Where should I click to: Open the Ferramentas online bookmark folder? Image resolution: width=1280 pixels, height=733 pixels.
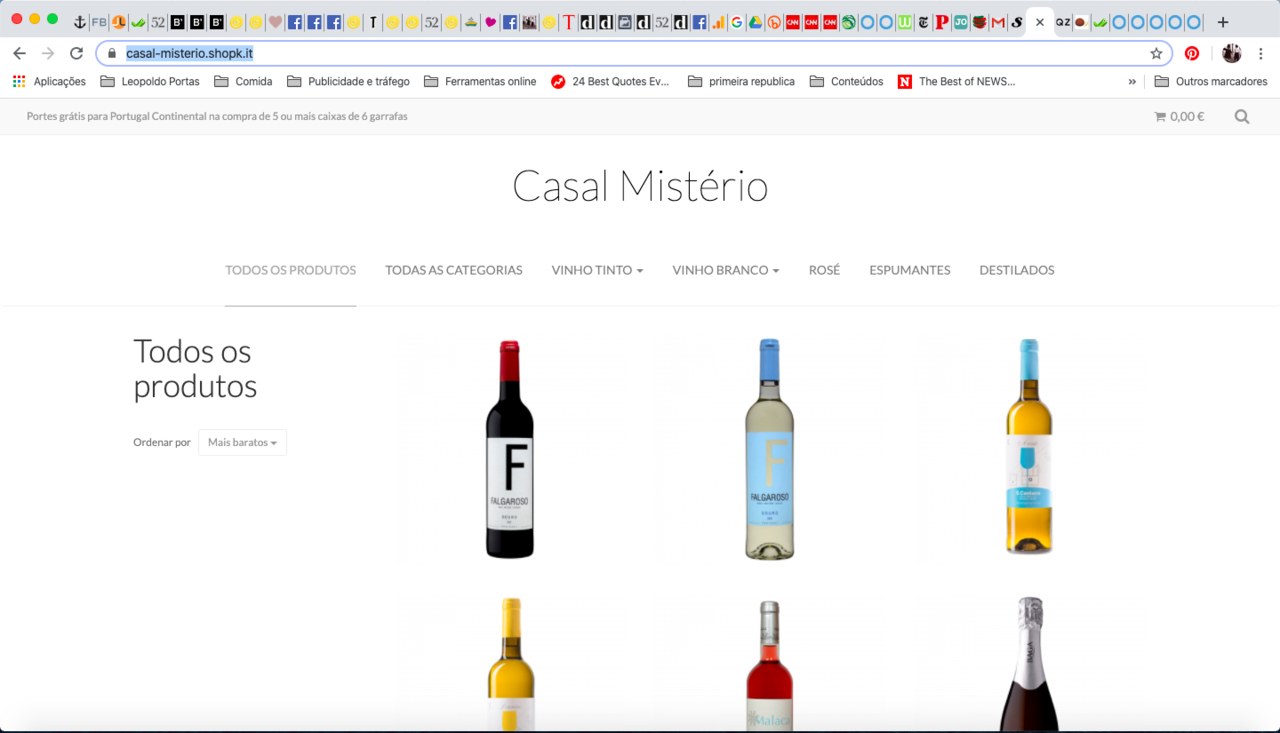(x=480, y=82)
